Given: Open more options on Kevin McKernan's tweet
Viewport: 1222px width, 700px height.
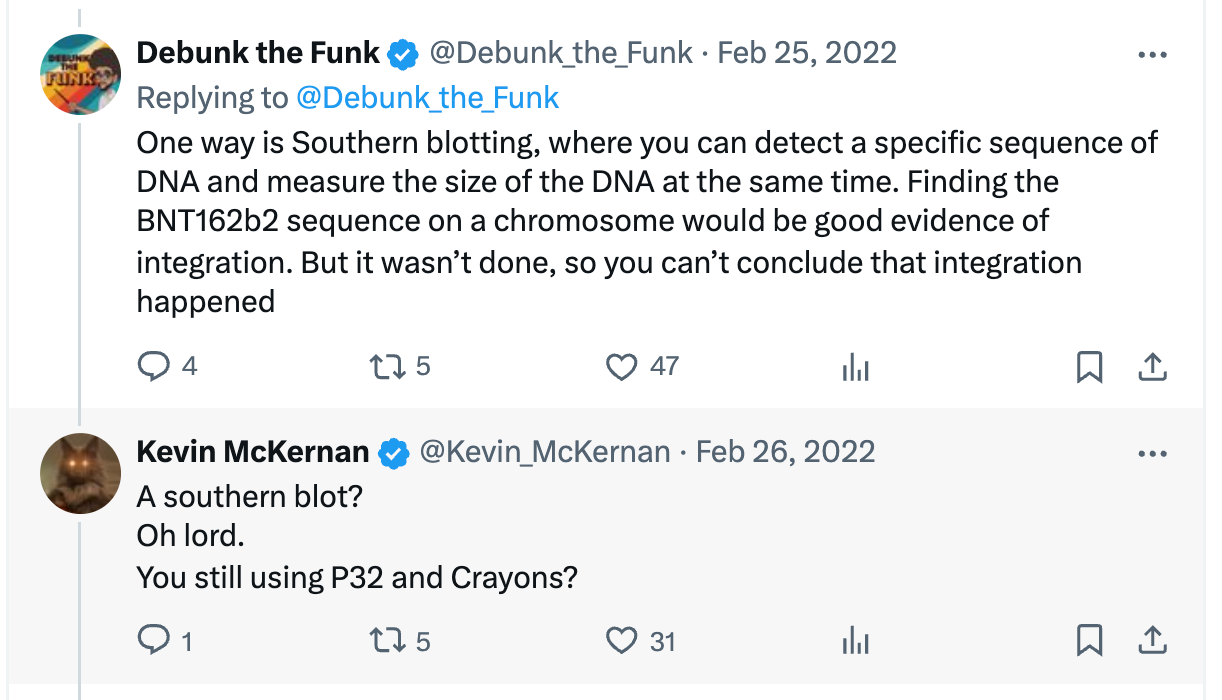Looking at the screenshot, I should coord(1153,453).
